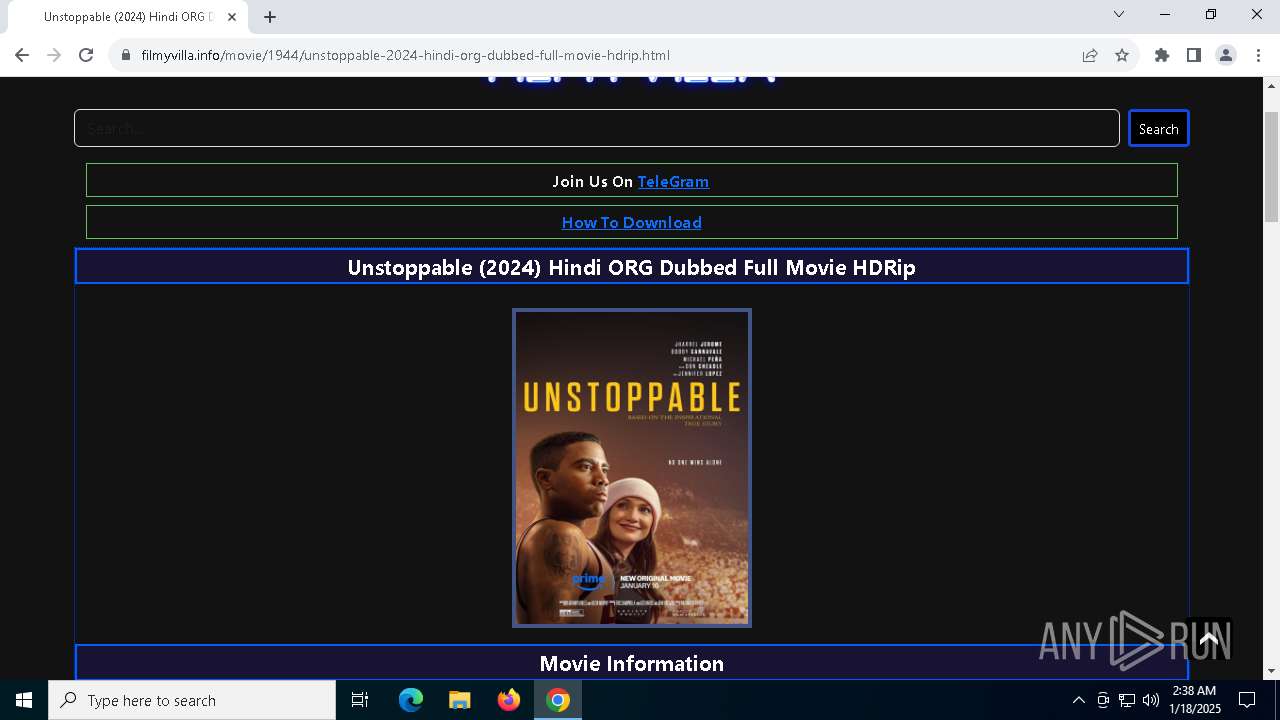The image size is (1280, 720).
Task: Expand the tab search chevron
Action: tap(1119, 14)
